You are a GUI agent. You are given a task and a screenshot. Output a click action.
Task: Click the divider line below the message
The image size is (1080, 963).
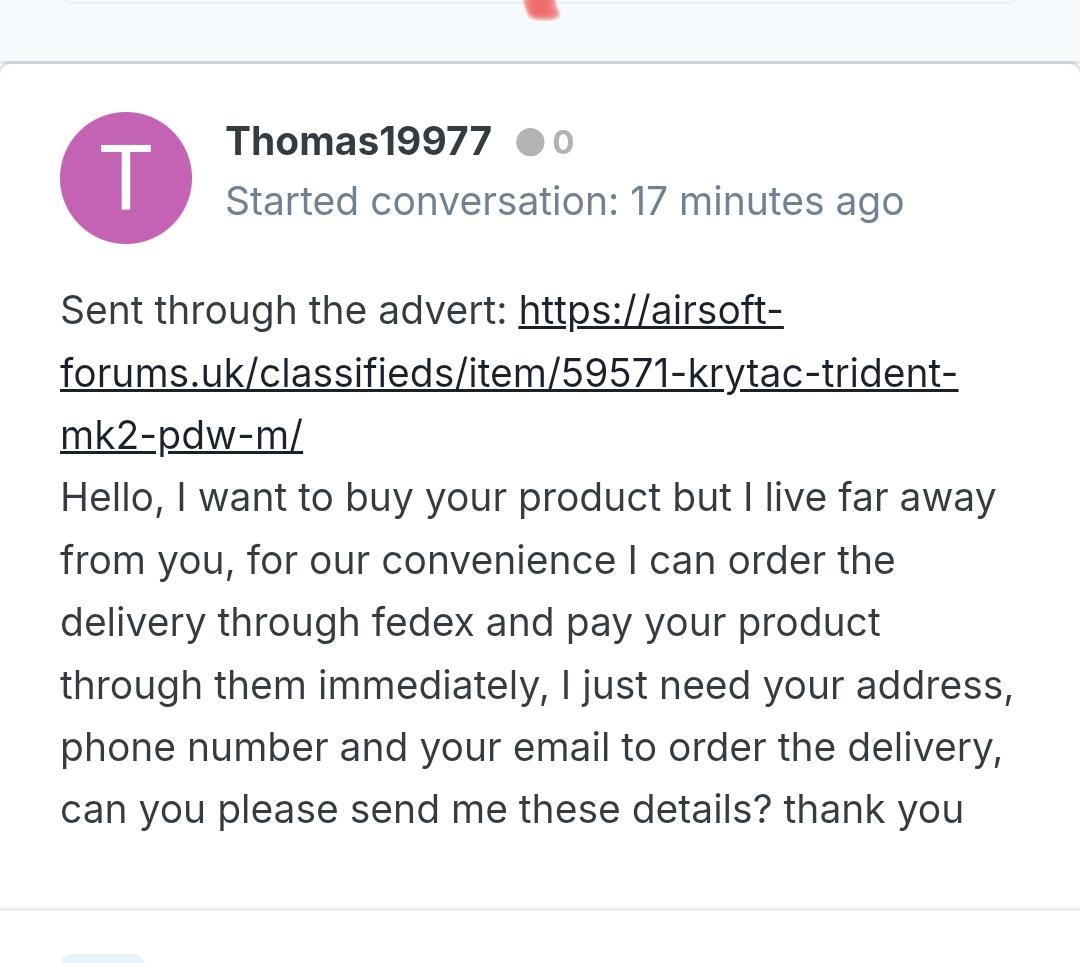pos(540,909)
